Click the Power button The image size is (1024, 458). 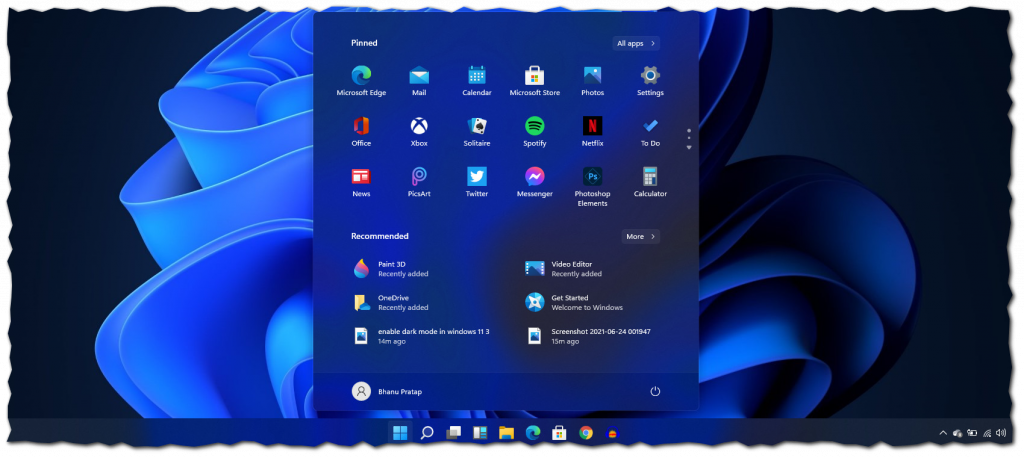(x=655, y=391)
